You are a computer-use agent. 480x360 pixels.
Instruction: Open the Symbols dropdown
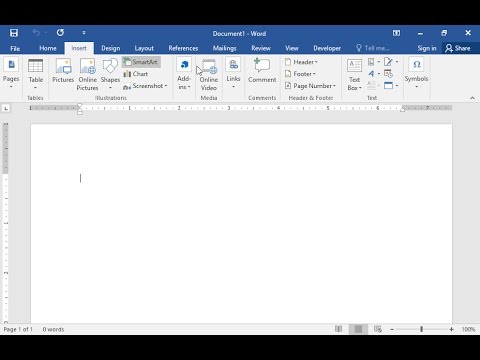click(x=416, y=74)
